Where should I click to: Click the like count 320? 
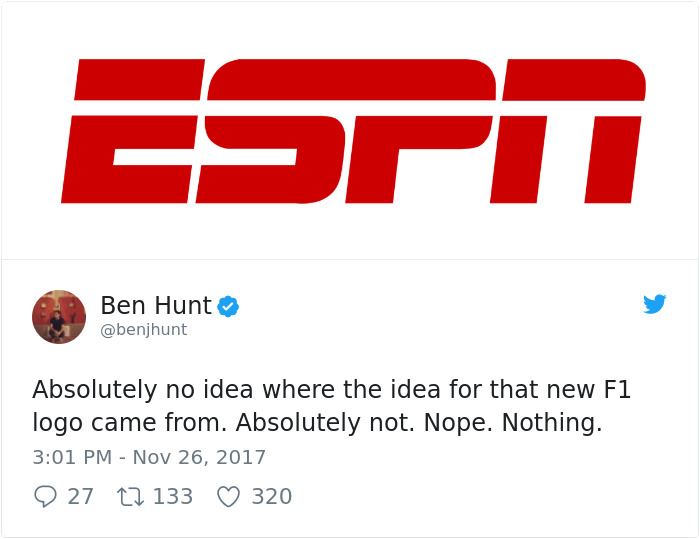271,496
